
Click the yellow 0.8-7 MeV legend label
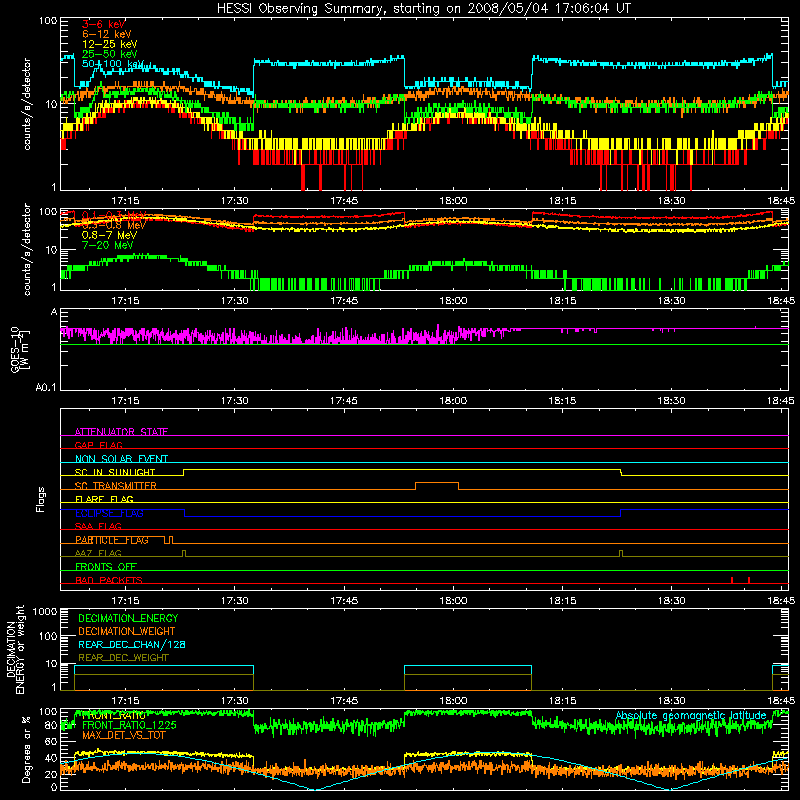(109, 235)
